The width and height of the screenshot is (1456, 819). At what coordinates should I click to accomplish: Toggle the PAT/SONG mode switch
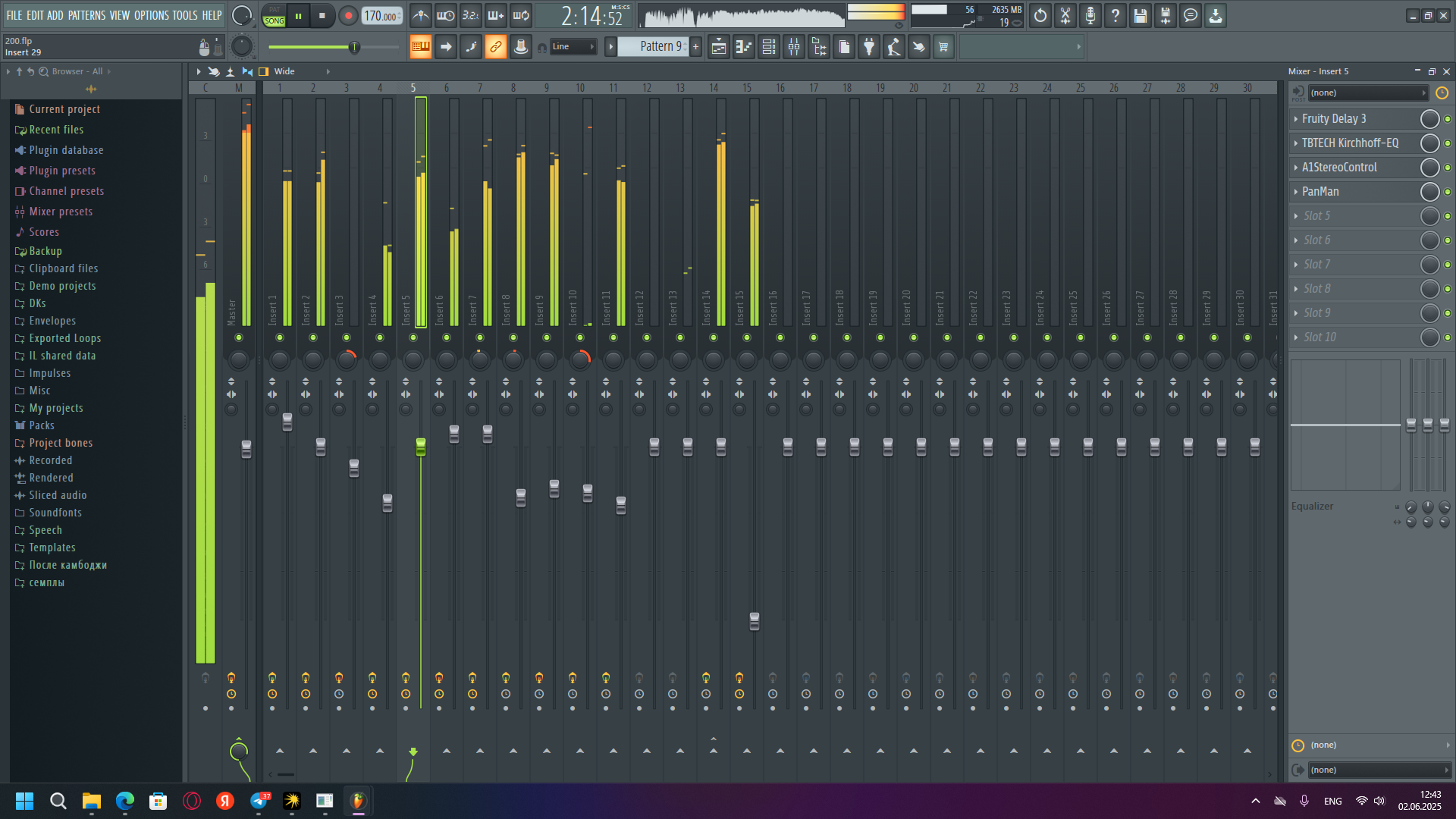[x=275, y=16]
